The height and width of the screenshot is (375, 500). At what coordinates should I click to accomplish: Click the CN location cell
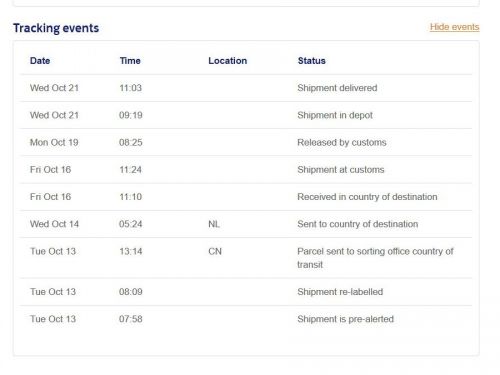click(x=215, y=251)
